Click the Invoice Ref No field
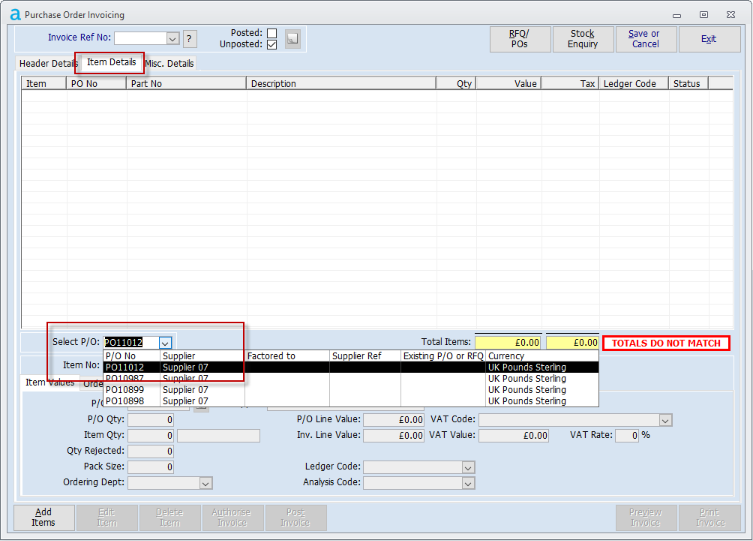The width and height of the screenshot is (753, 541). (x=141, y=38)
